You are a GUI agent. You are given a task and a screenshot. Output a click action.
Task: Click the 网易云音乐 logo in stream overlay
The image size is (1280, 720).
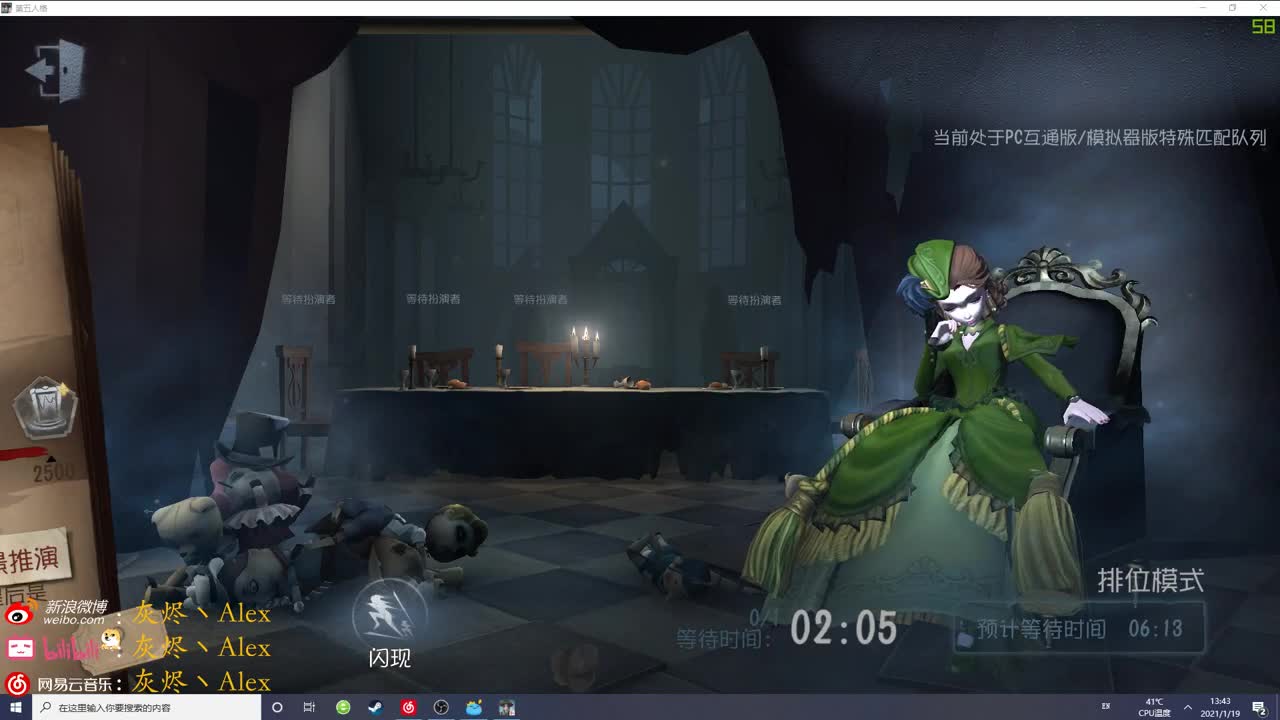tap(18, 683)
